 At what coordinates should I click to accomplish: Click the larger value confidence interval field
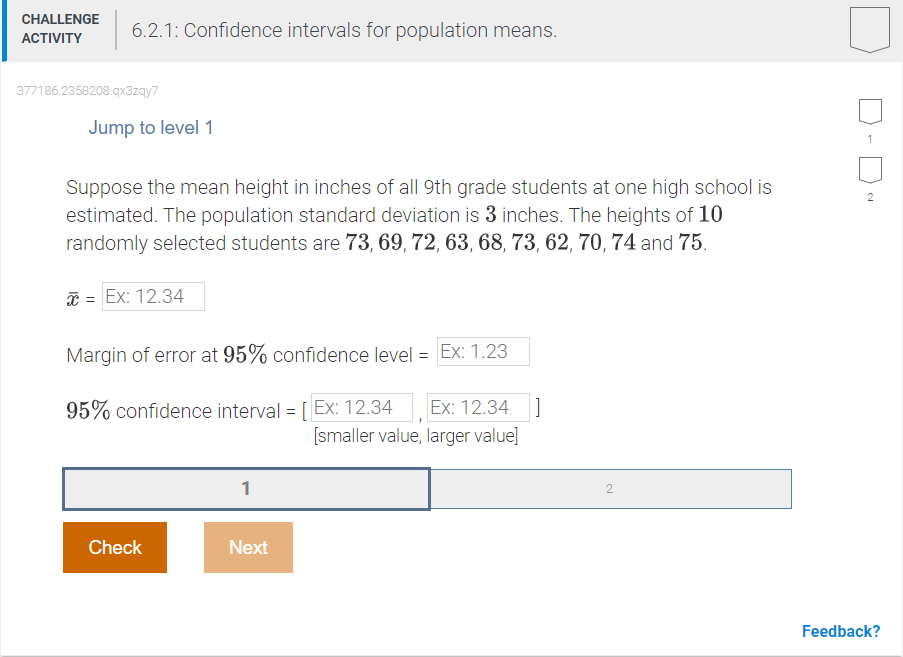coord(477,407)
